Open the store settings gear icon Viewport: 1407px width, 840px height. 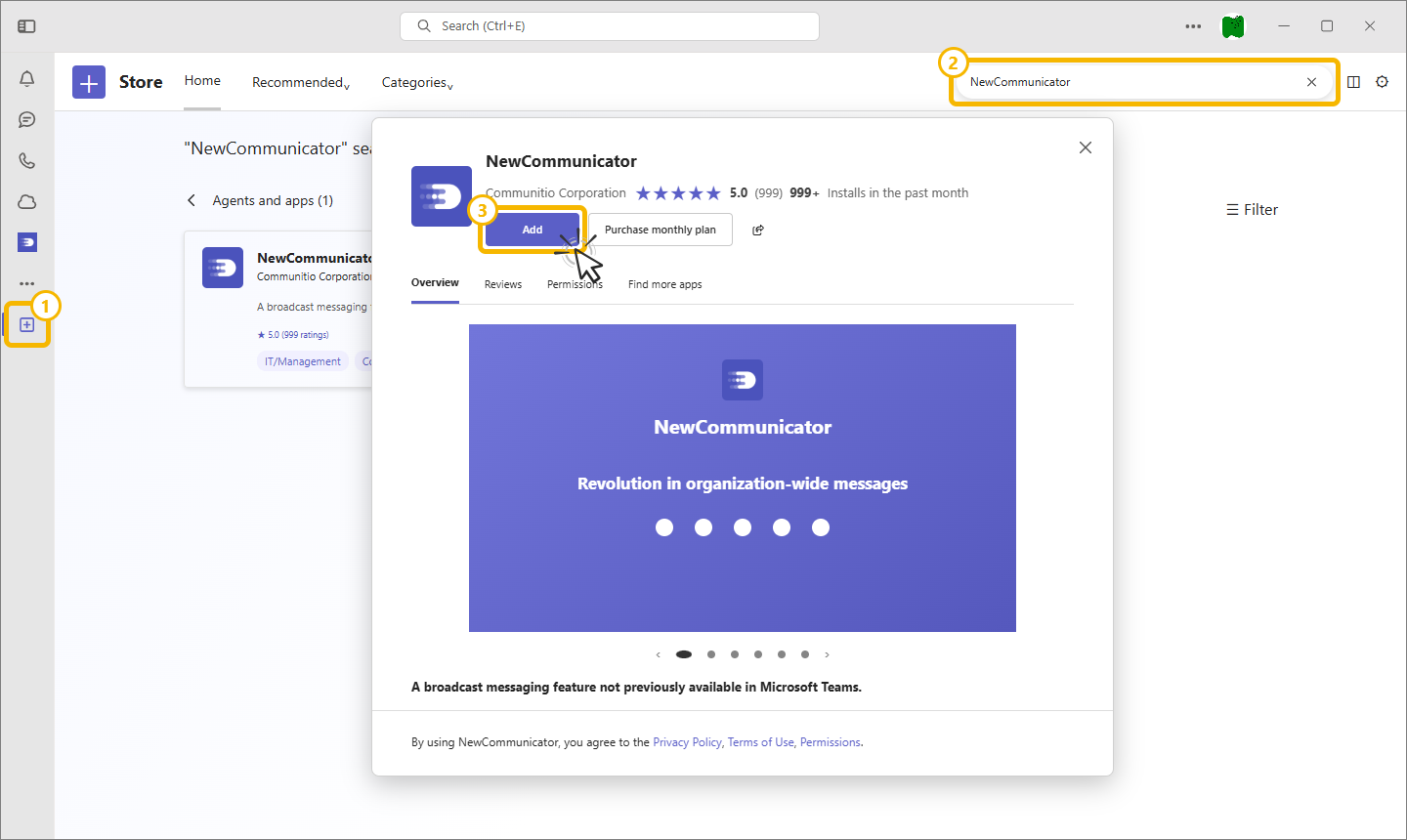1382,82
